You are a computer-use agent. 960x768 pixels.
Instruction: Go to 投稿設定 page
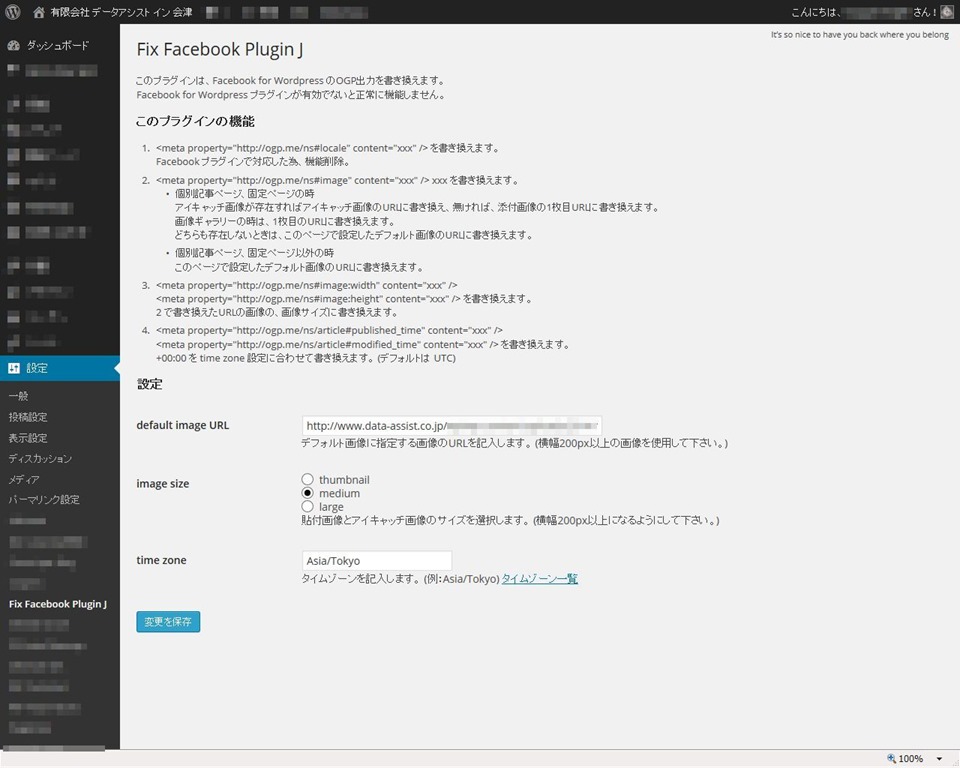tap(28, 417)
